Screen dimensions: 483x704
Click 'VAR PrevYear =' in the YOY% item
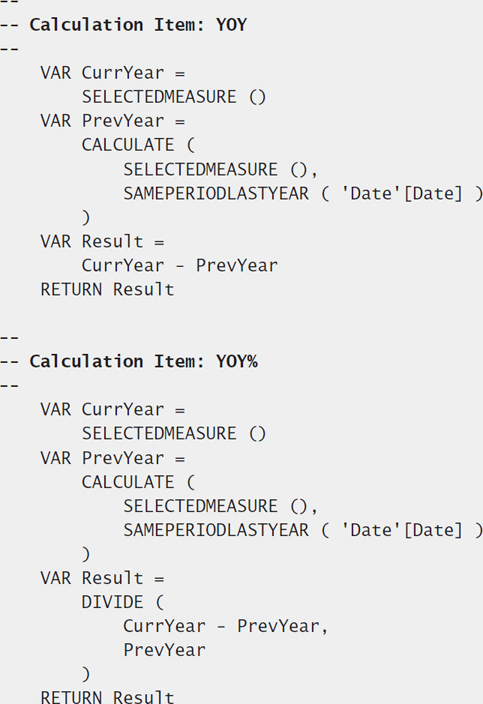[113, 458]
